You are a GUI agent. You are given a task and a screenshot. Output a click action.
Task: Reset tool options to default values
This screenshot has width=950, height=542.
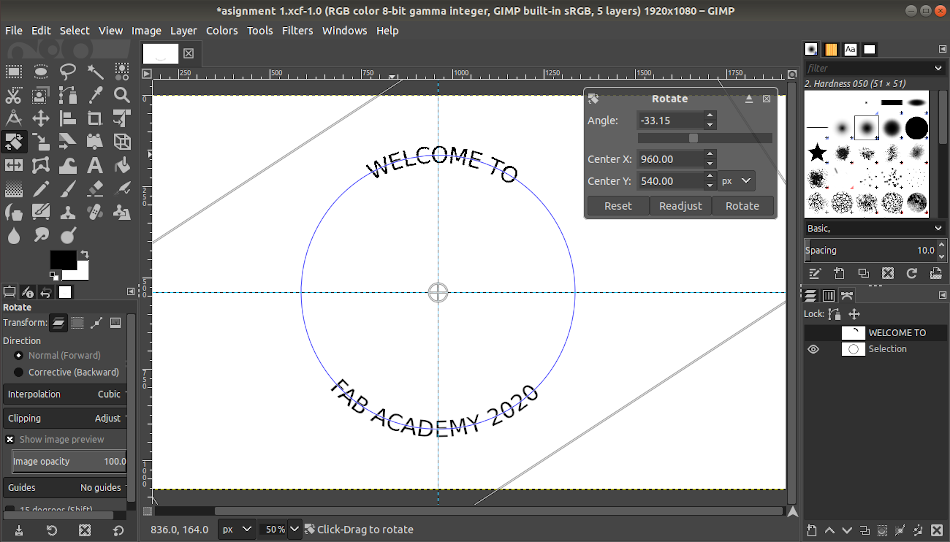tap(118, 530)
